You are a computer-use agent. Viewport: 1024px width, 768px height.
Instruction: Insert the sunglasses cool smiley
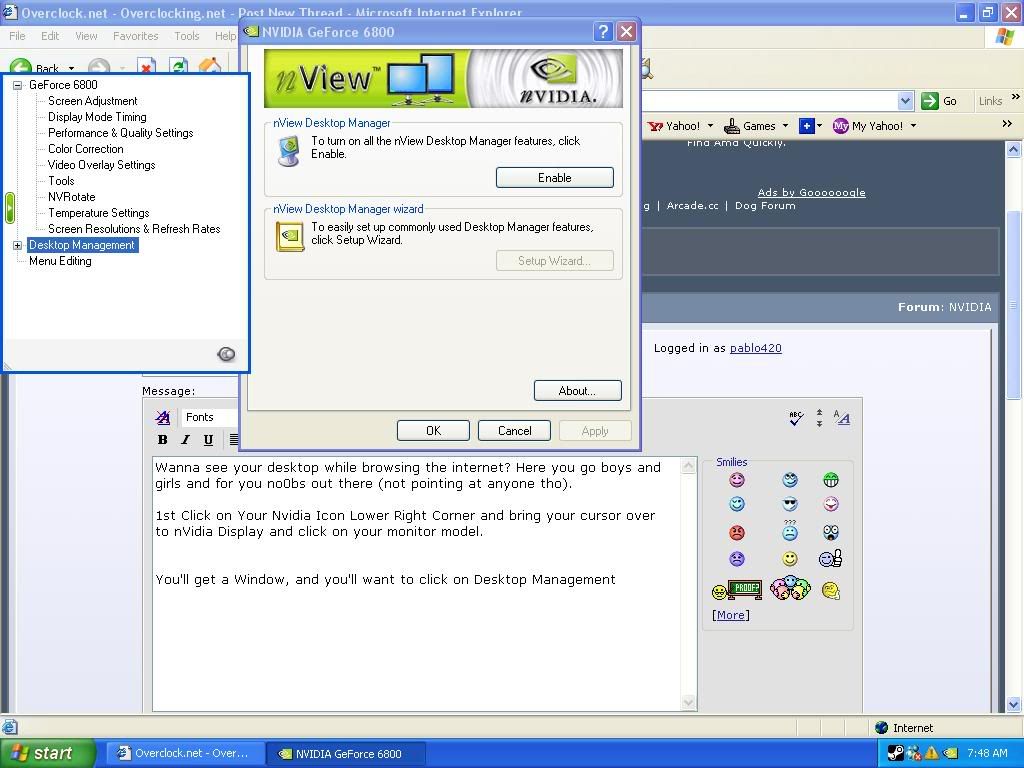790,504
